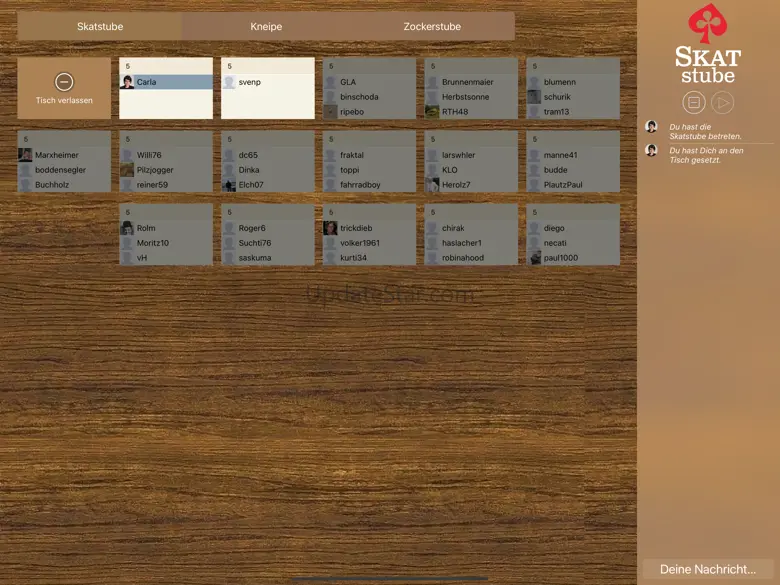Viewport: 780px width, 585px height.
Task: Click the Skatstube logo
Action: (707, 44)
